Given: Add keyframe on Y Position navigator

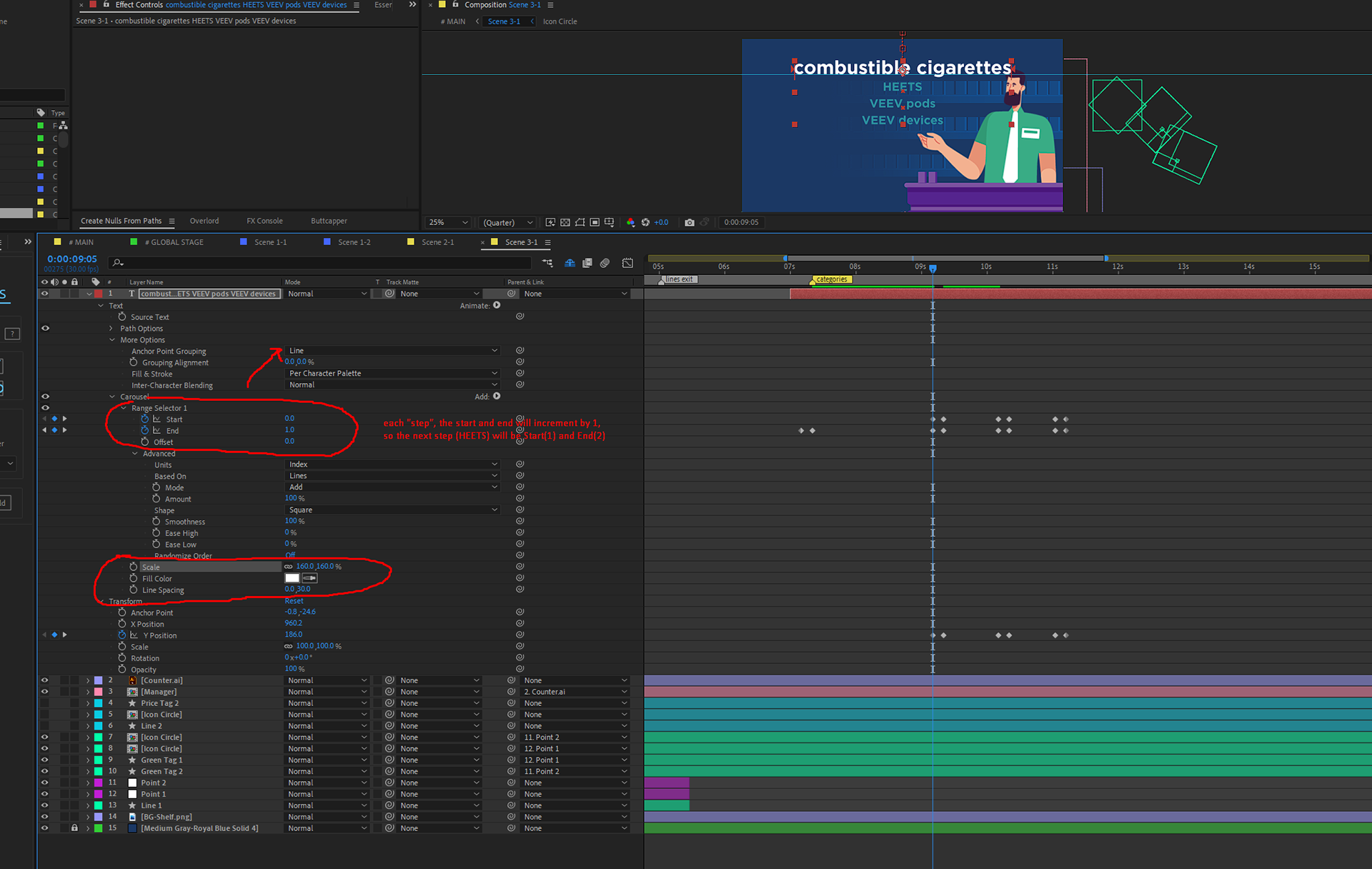Looking at the screenshot, I should (54, 635).
